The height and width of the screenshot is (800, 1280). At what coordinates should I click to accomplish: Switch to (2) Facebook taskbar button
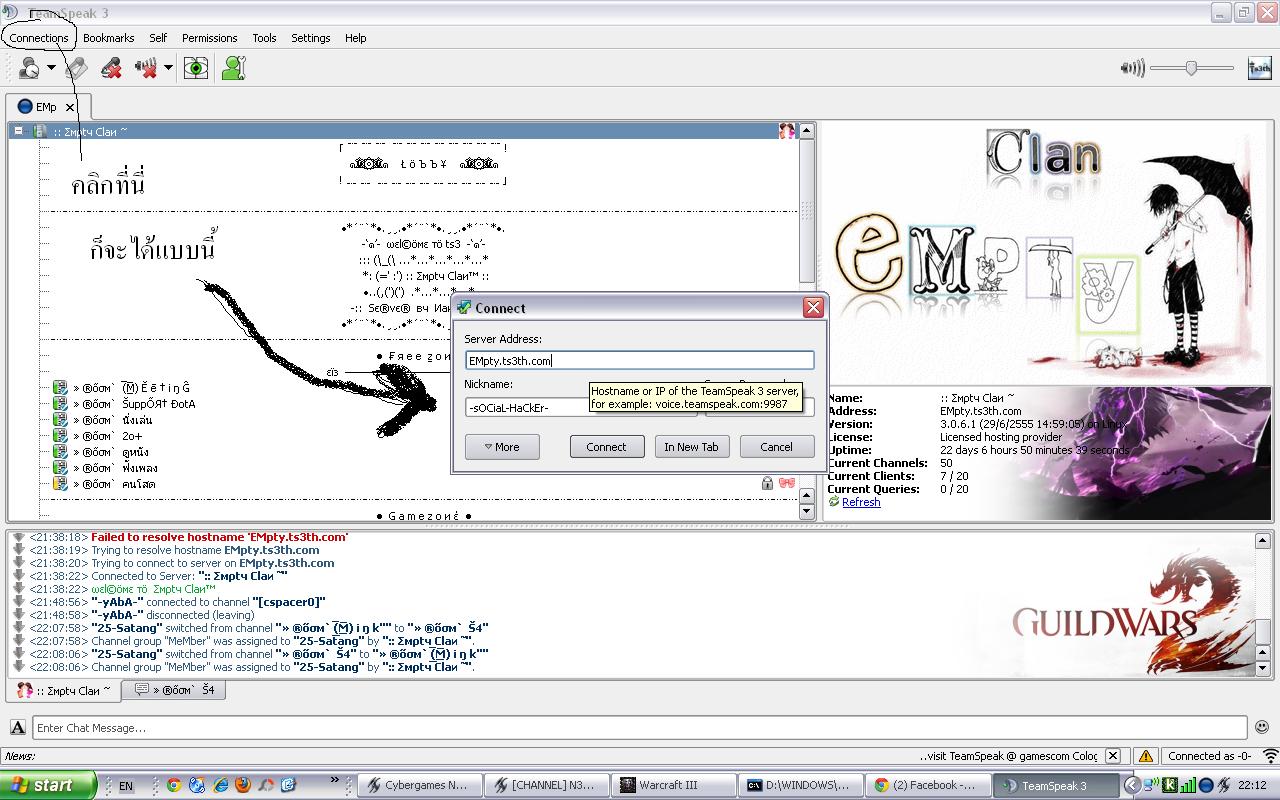pyautogui.click(x=927, y=785)
